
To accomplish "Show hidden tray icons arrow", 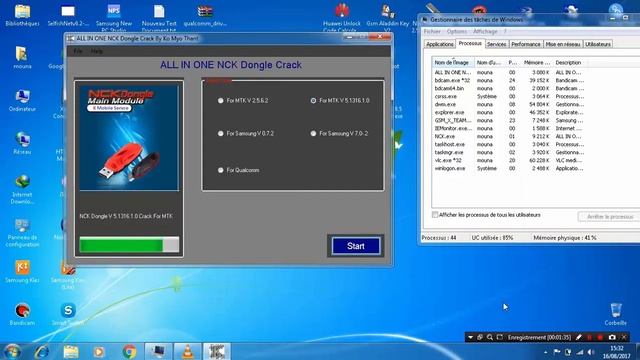I will point(546,352).
